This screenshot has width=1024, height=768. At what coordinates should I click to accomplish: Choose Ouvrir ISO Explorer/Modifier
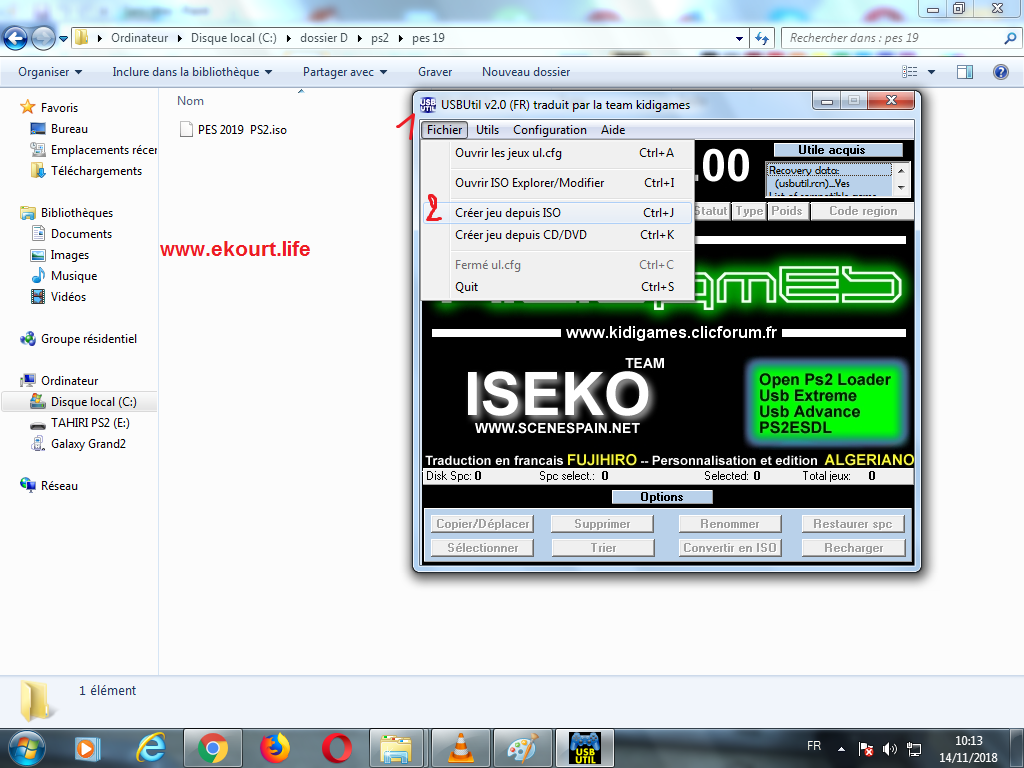tap(557, 183)
